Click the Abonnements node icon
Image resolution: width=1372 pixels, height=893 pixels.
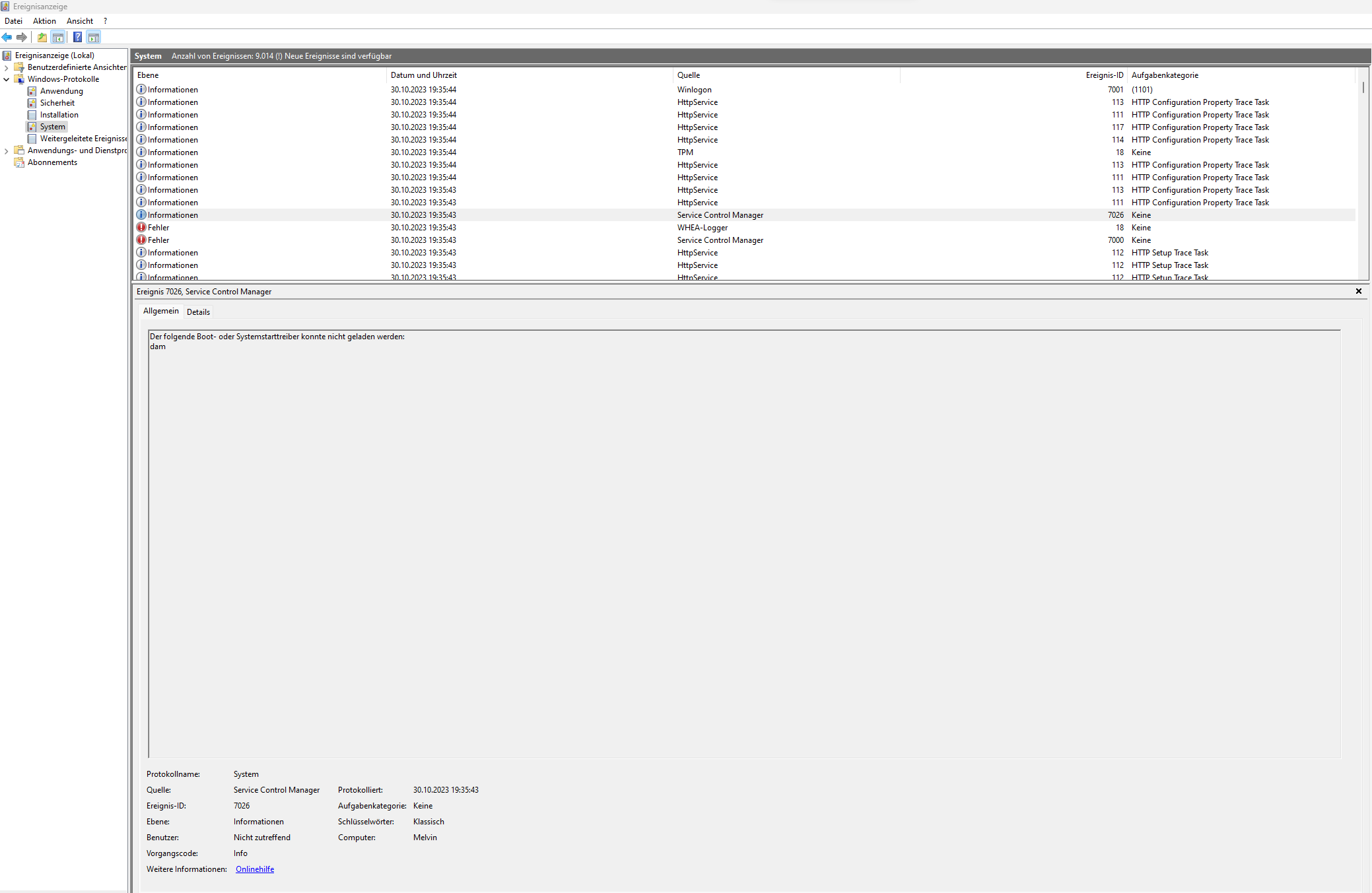click(x=20, y=162)
